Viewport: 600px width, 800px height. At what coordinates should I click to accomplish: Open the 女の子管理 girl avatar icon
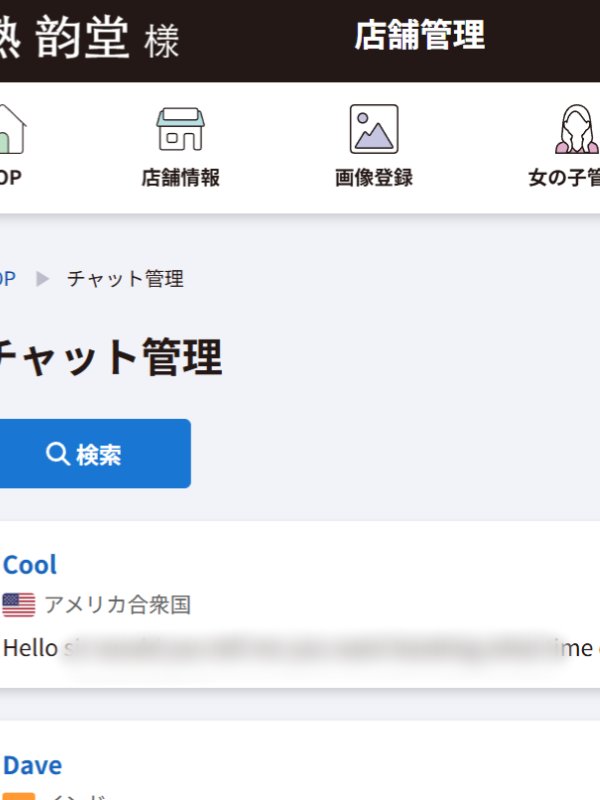[577, 130]
